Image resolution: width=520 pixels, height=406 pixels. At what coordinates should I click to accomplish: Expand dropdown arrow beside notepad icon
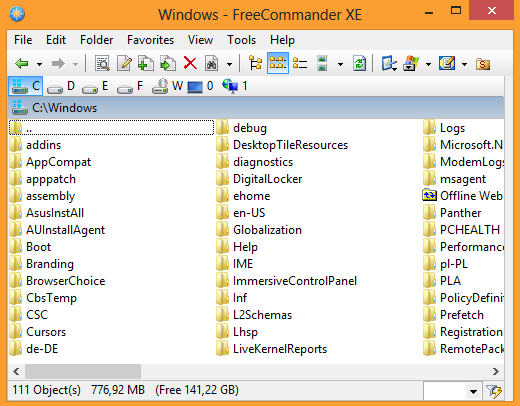click(464, 64)
